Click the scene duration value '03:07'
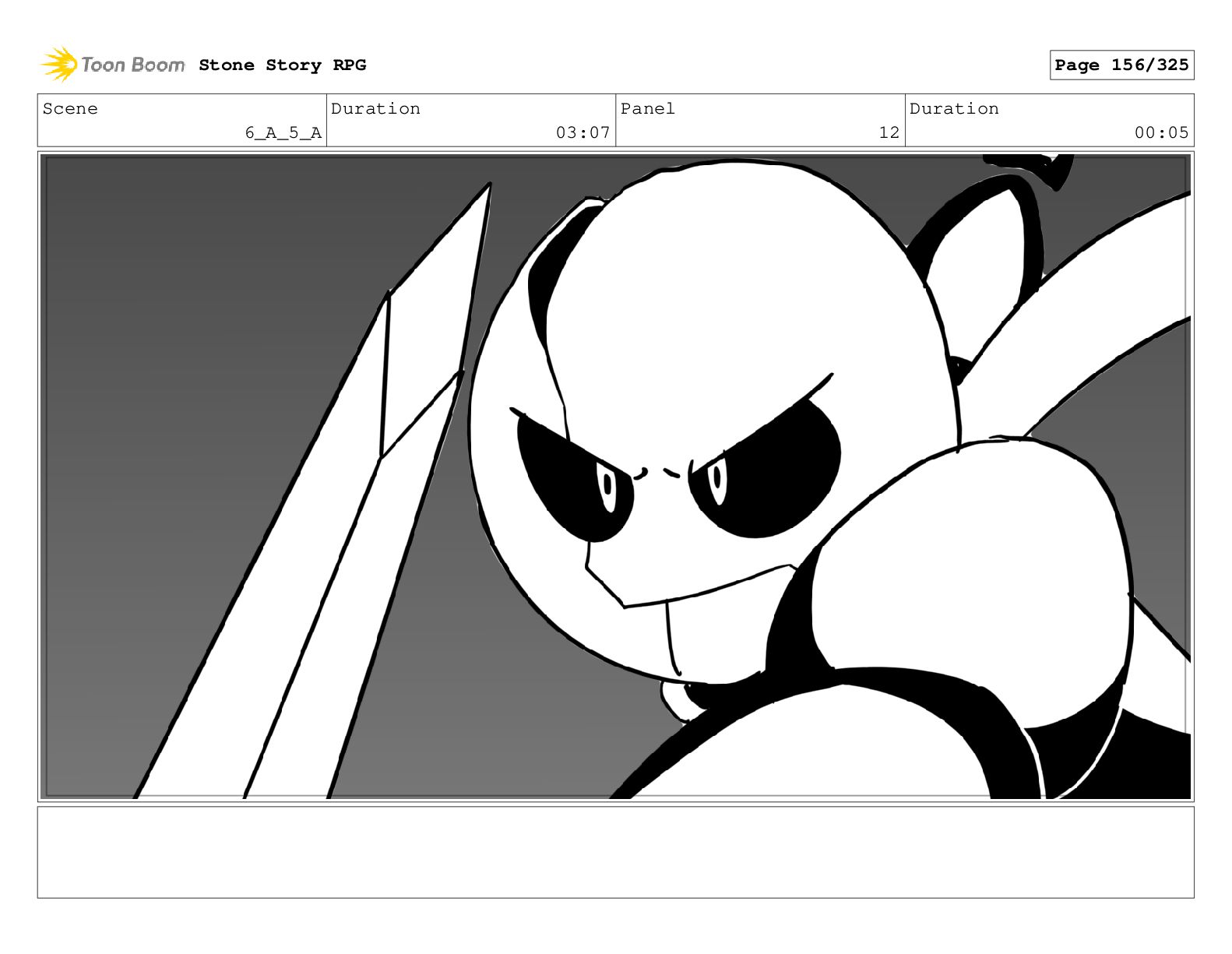The width and height of the screenshot is (1232, 954). (583, 133)
